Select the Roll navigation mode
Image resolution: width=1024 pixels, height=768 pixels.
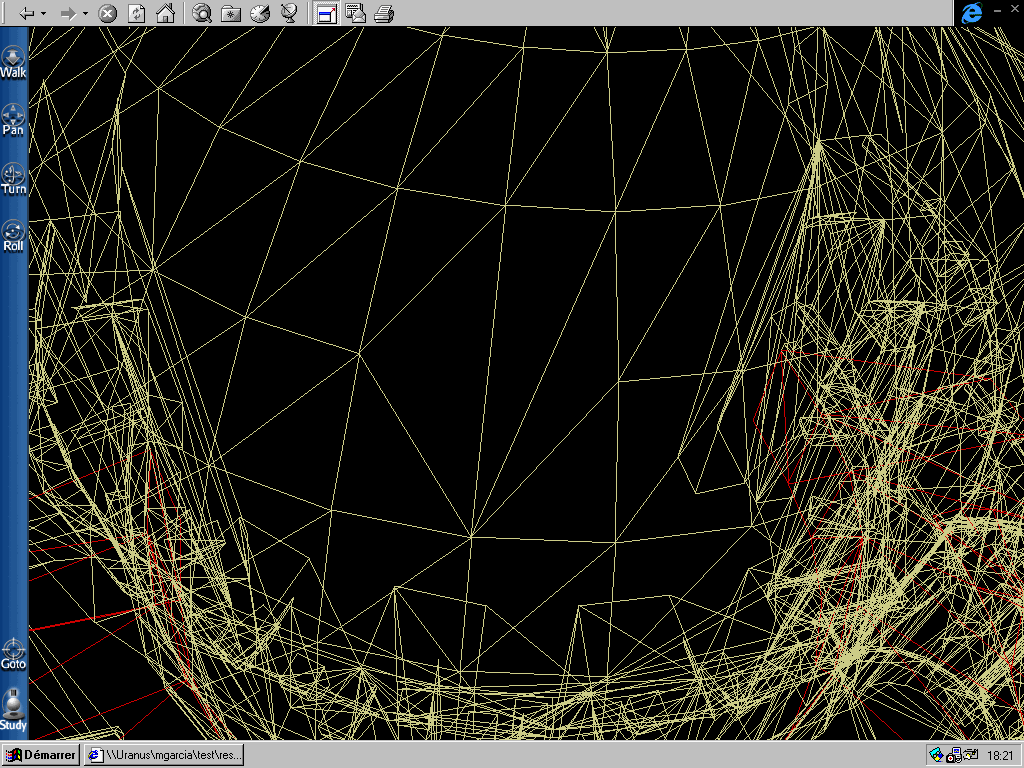point(13,236)
